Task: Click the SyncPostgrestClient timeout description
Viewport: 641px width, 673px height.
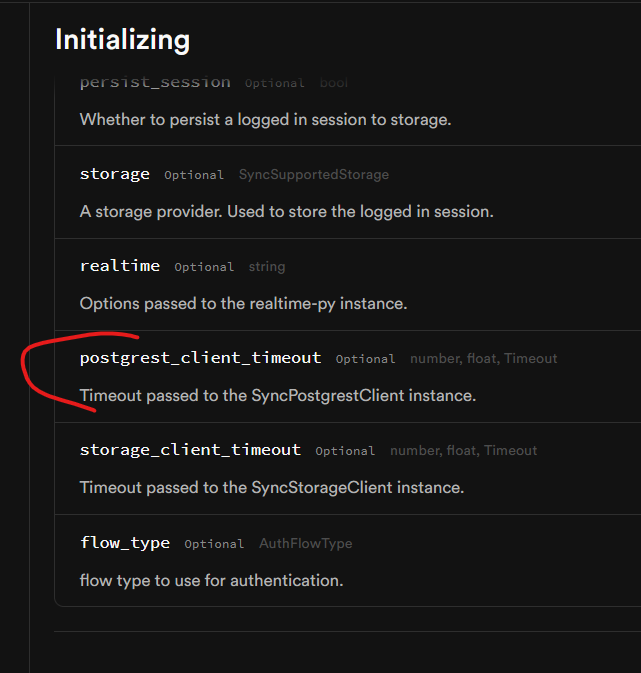Action: point(277,395)
